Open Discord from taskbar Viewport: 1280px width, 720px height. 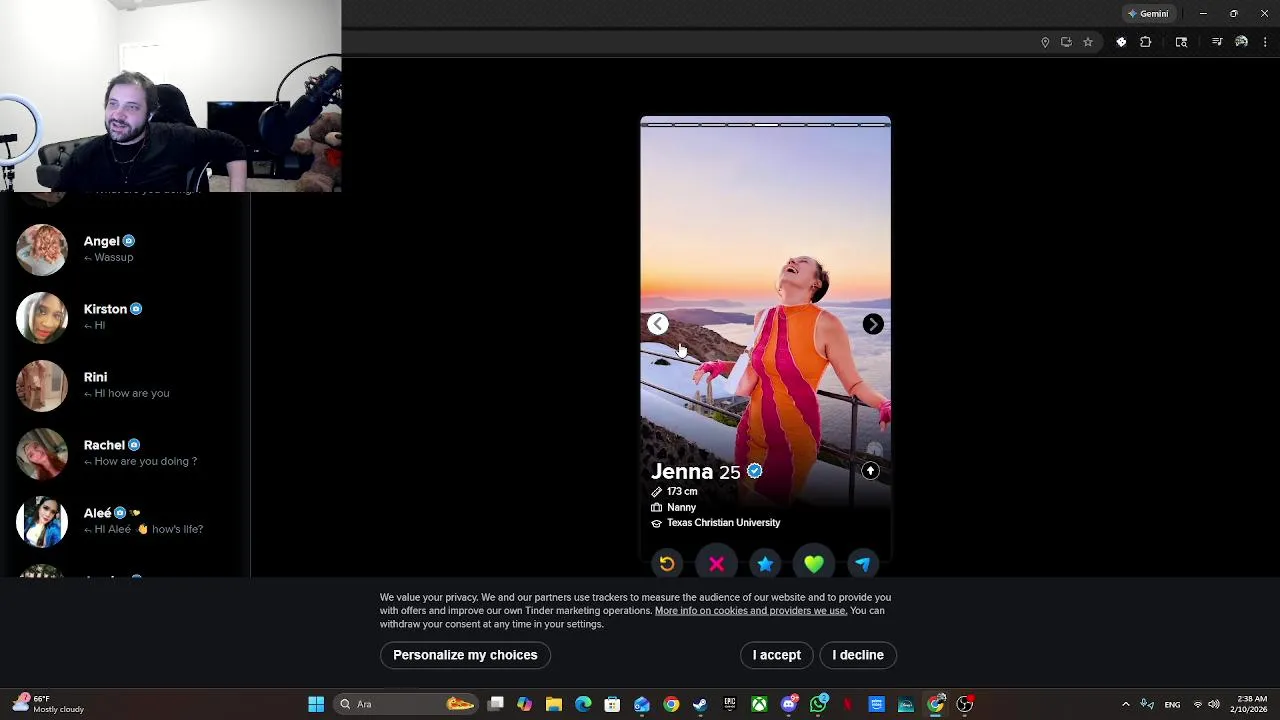(789, 704)
